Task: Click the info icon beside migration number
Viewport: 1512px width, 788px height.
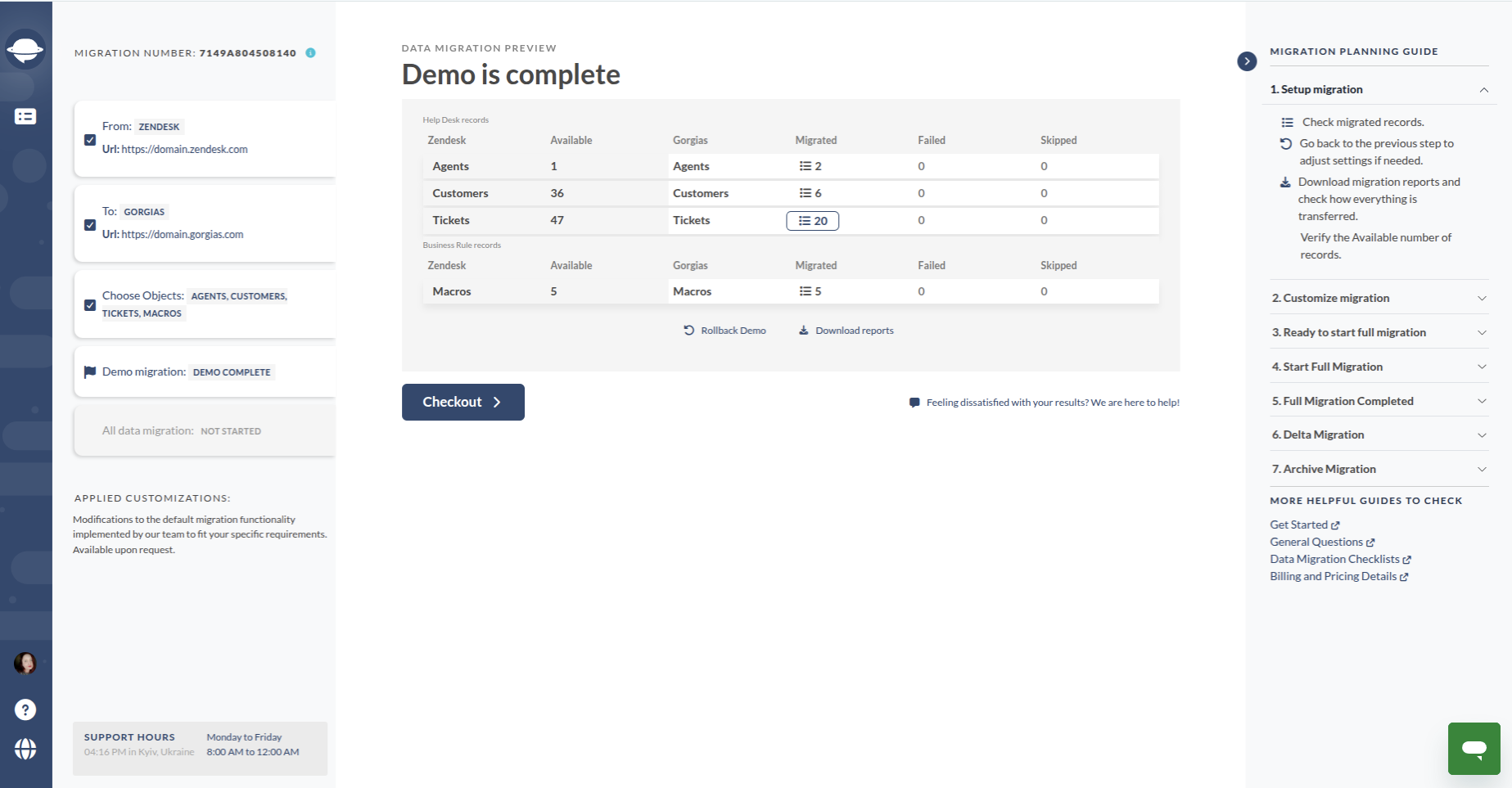Action: (310, 53)
